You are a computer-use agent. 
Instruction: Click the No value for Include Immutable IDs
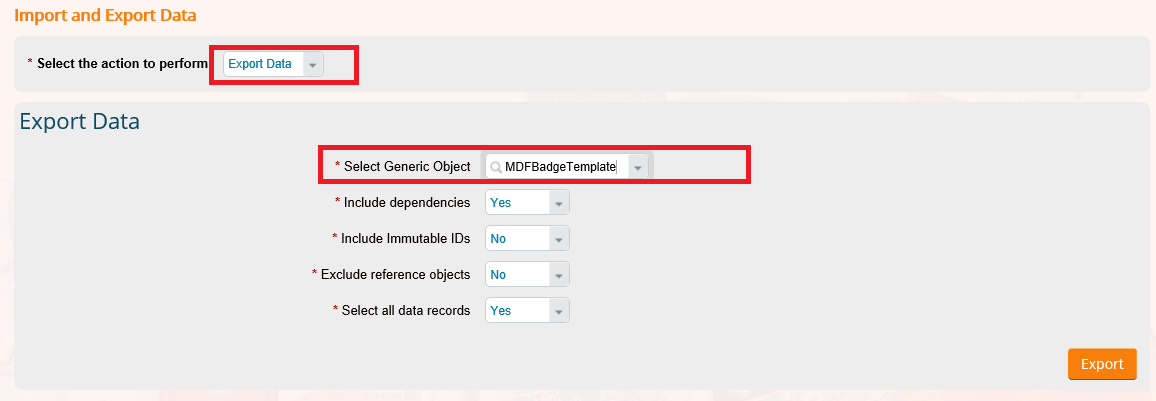[498, 239]
